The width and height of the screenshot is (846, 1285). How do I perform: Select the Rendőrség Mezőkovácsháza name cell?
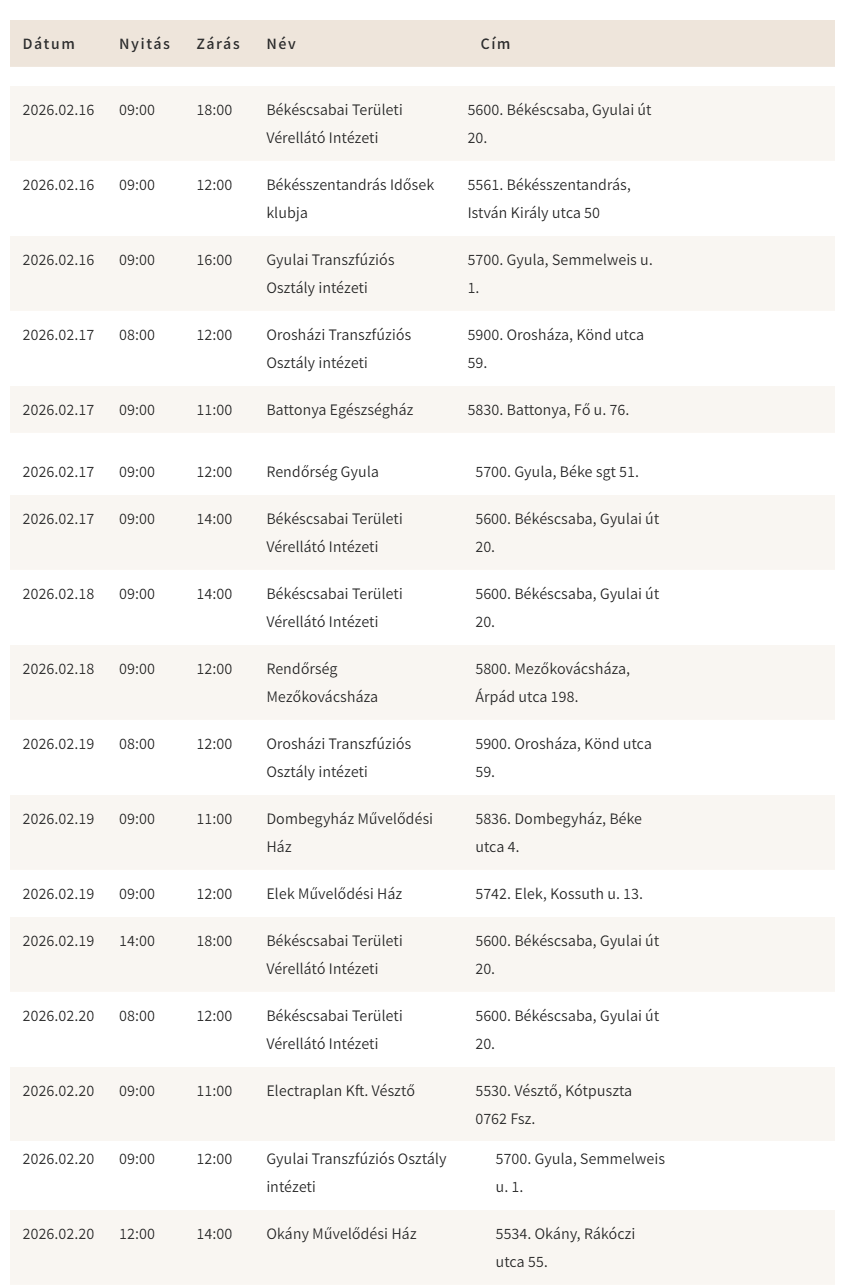322,682
